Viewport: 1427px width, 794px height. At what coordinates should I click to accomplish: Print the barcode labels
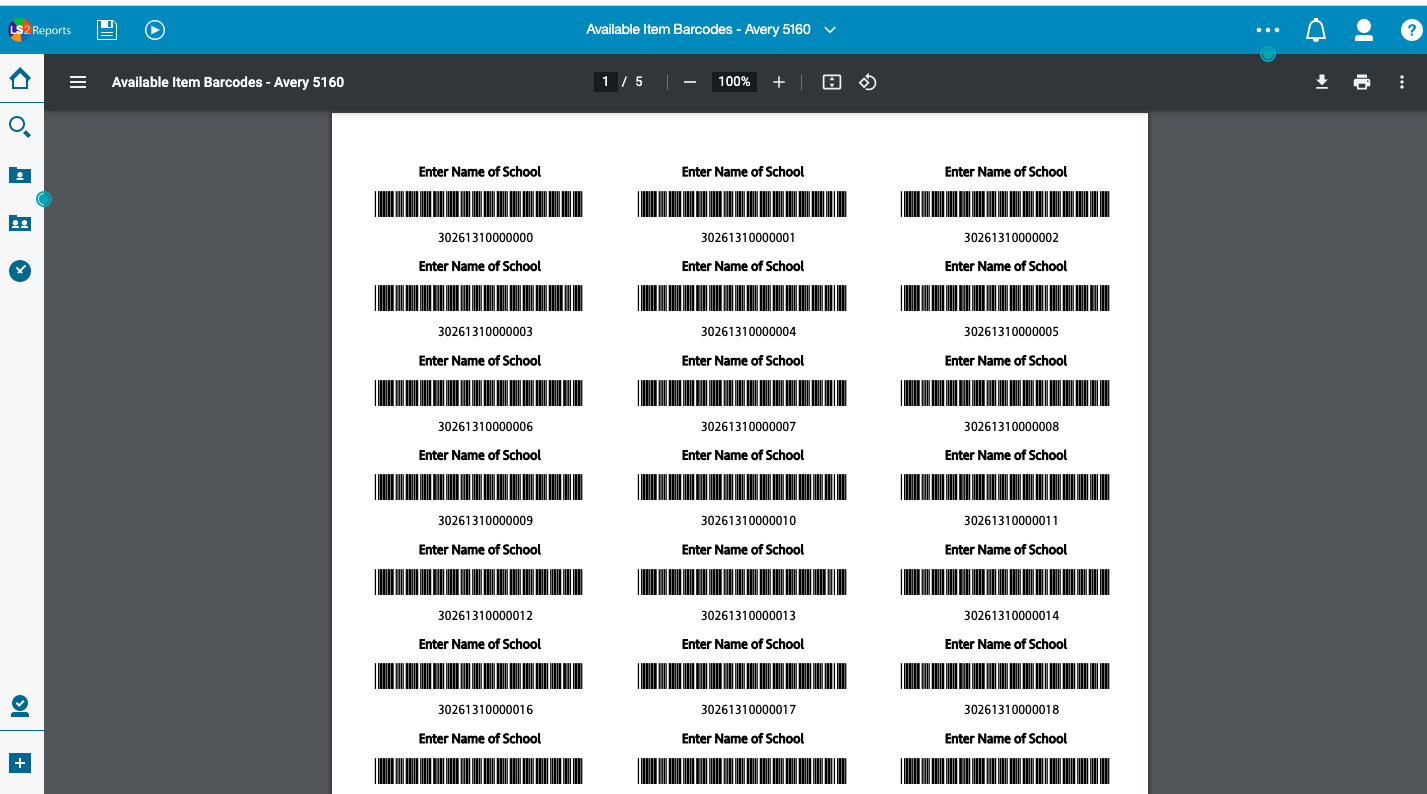pos(1362,82)
